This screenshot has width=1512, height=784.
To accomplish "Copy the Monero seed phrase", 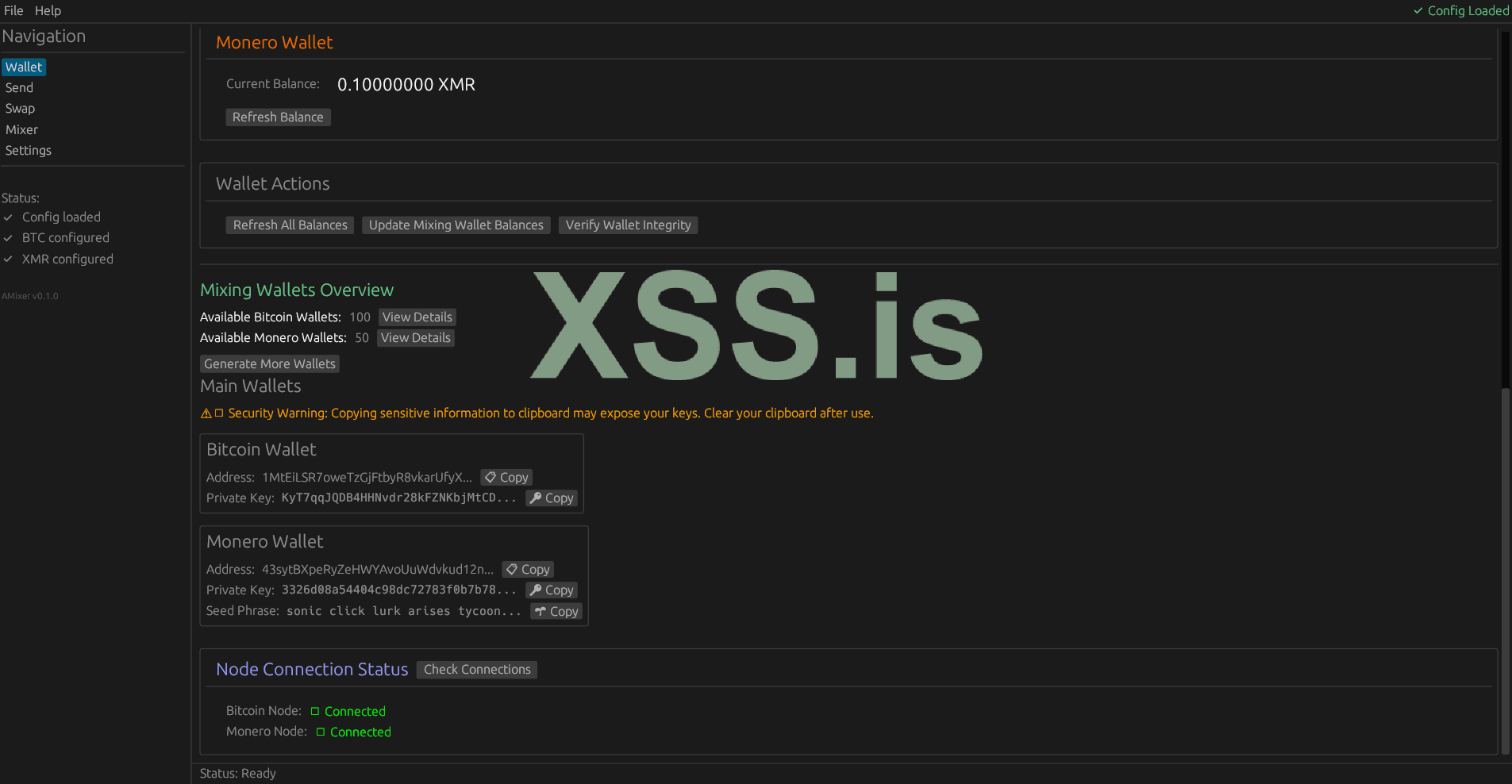I will tap(556, 611).
